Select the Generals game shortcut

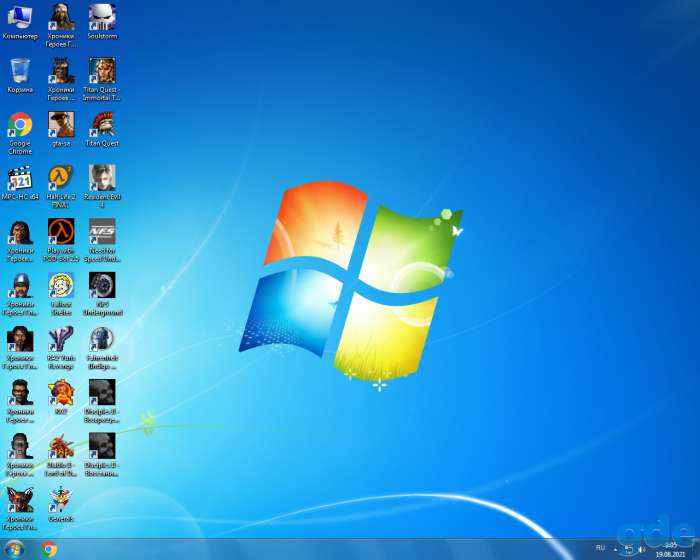click(x=61, y=505)
